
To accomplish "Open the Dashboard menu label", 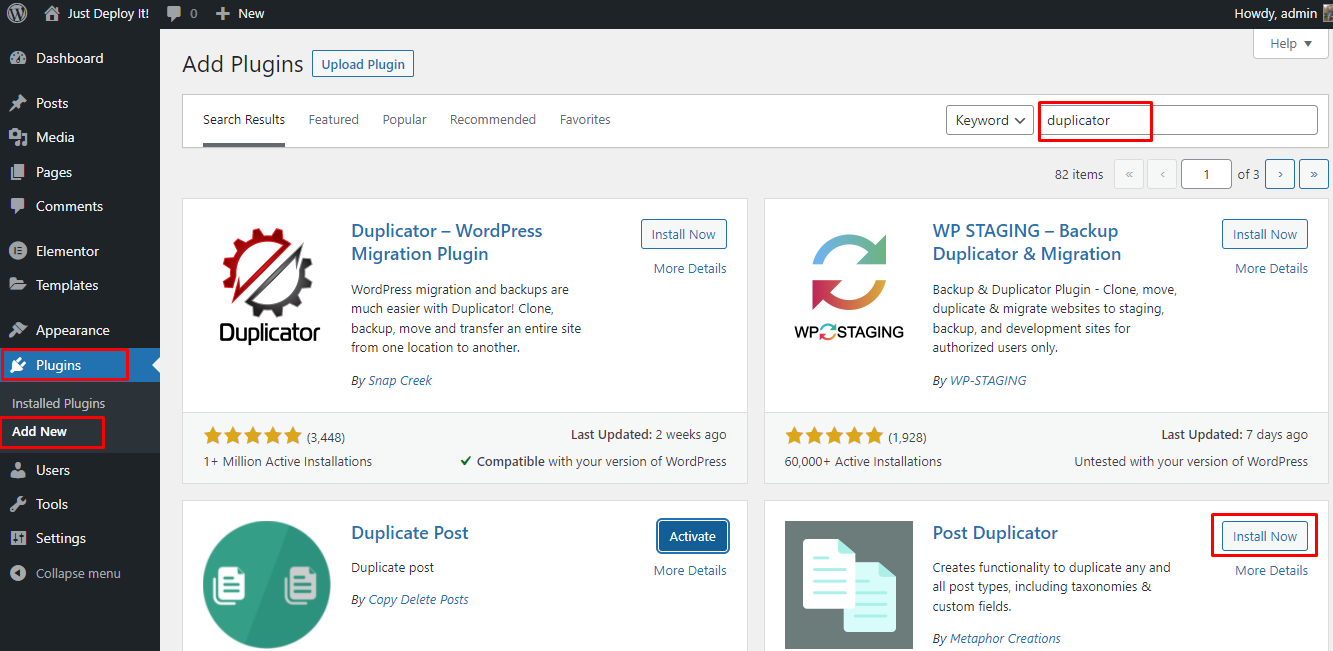I will pos(70,58).
